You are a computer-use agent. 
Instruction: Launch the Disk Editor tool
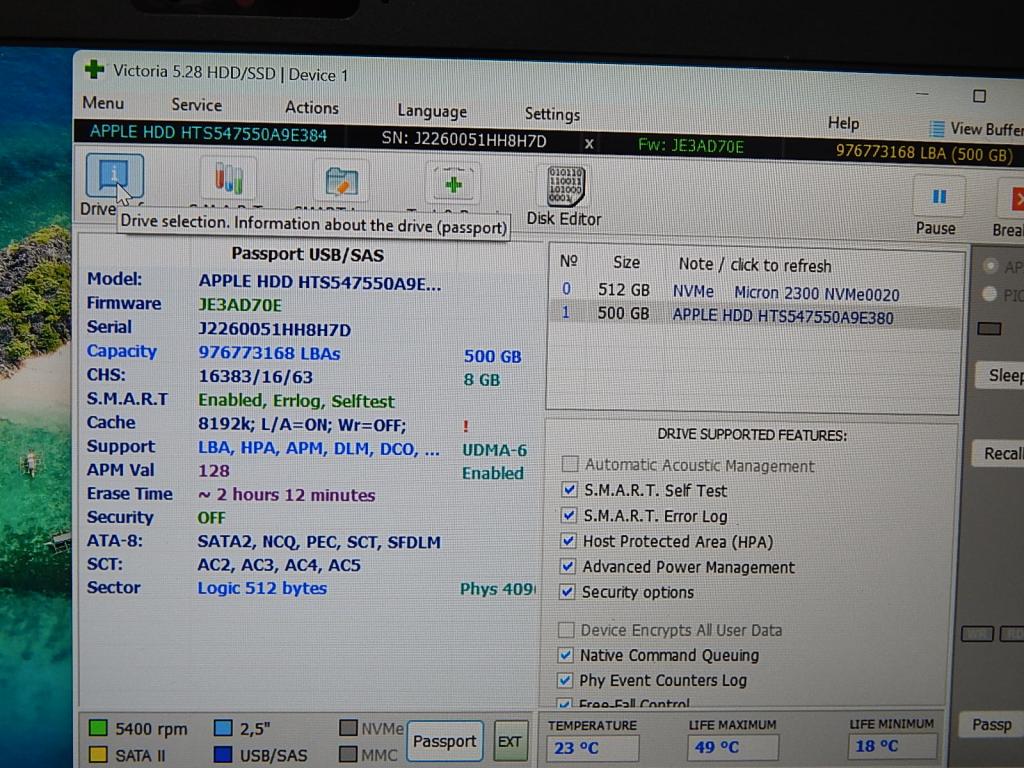pyautogui.click(x=564, y=188)
